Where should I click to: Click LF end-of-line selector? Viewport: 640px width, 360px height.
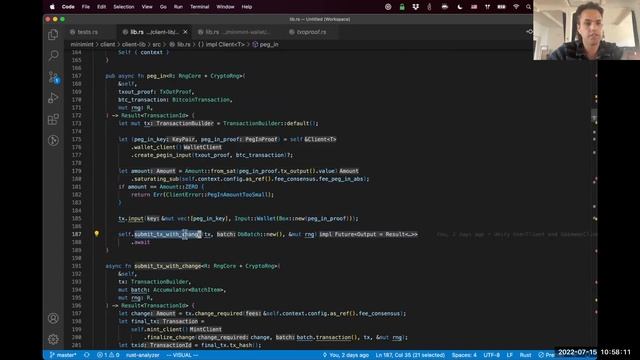click(x=510, y=355)
